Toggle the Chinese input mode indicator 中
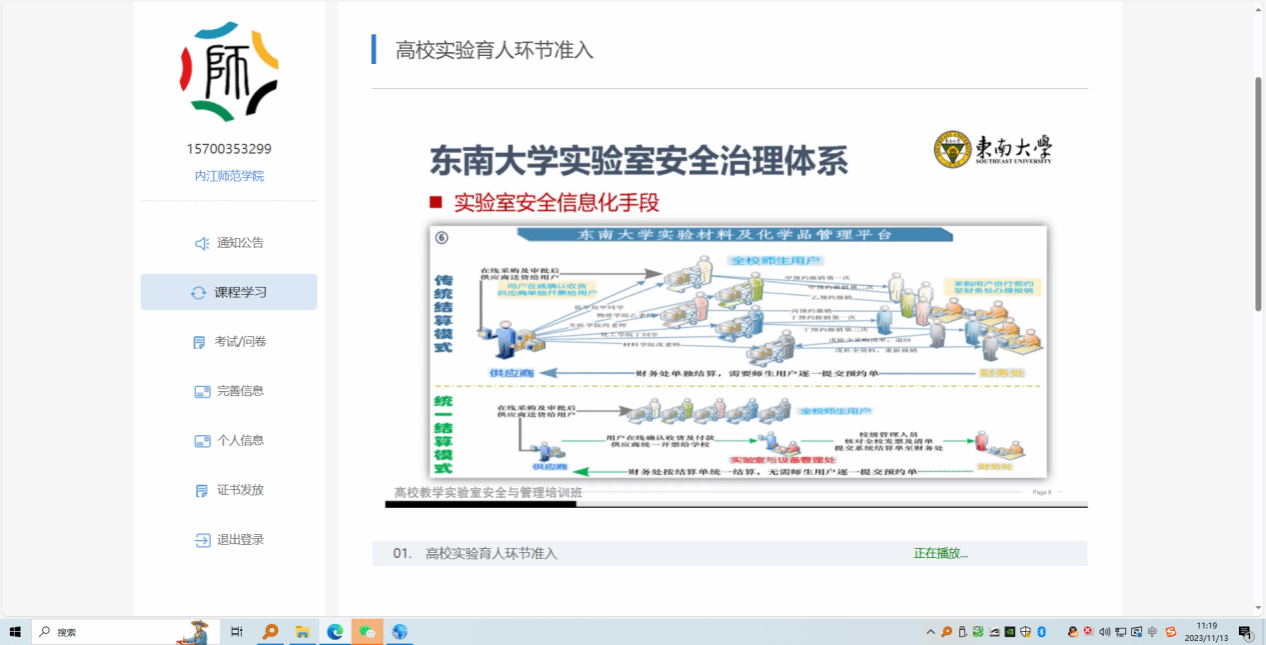The image size is (1266, 645). [x=1153, y=632]
